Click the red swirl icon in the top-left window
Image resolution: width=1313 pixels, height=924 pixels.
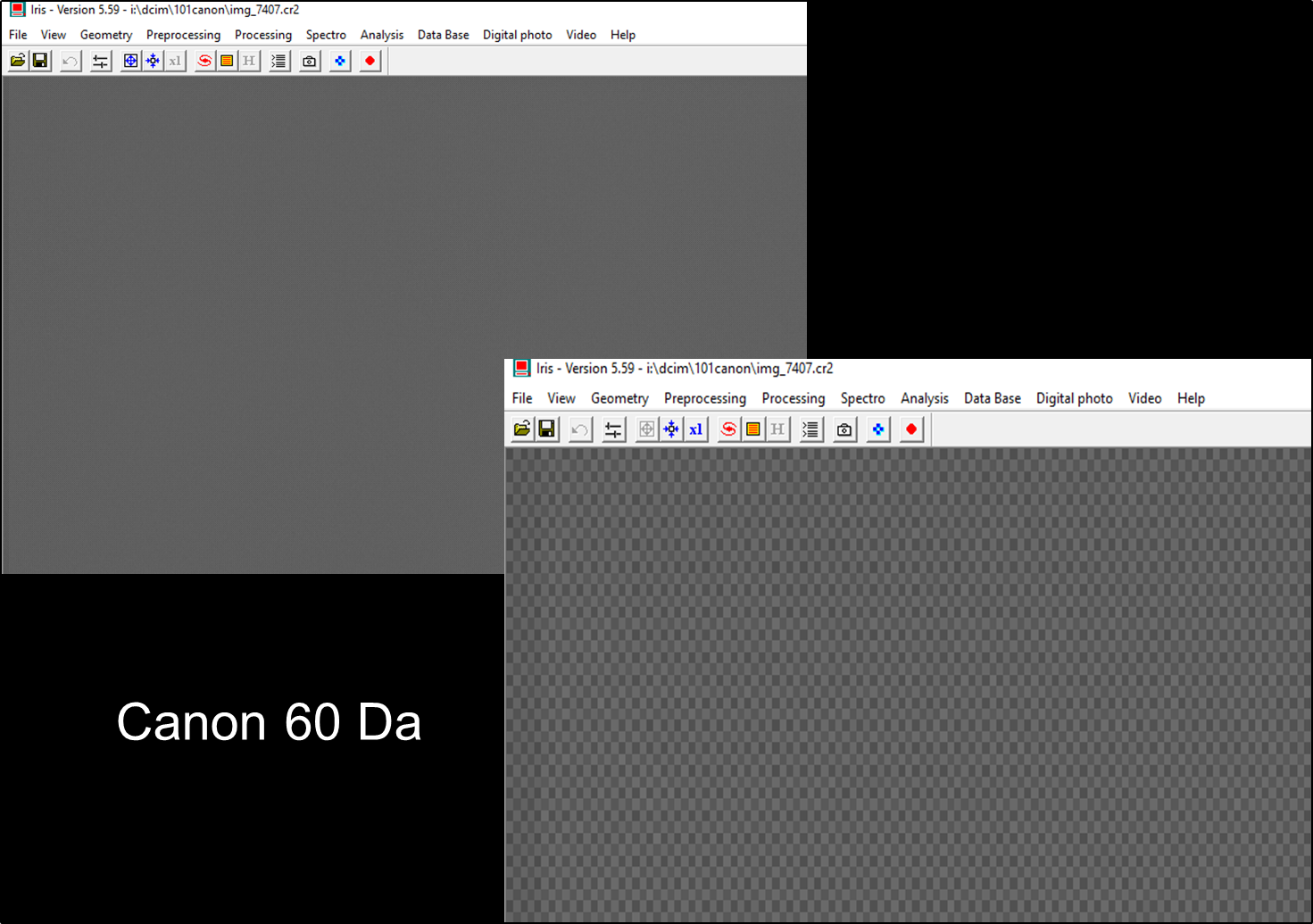click(204, 61)
